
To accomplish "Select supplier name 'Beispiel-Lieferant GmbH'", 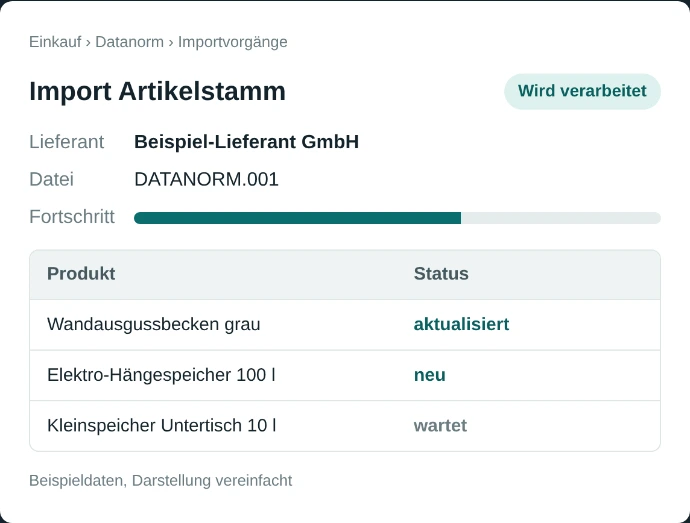I will click(246, 142).
